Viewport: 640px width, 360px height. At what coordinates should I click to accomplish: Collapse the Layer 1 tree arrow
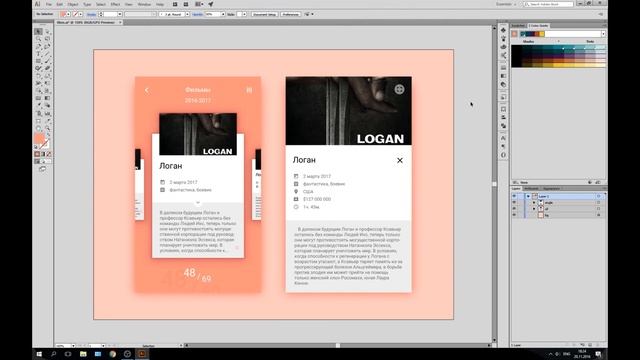(x=528, y=196)
